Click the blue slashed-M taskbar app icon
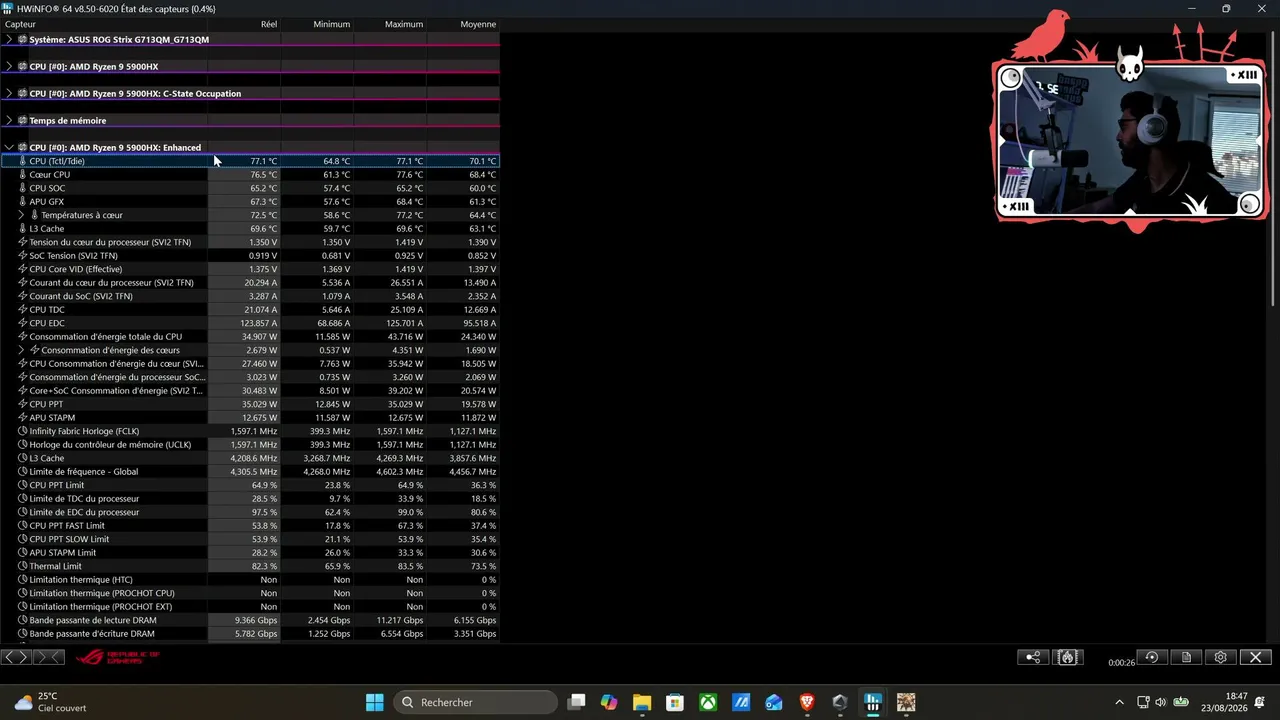 click(x=741, y=702)
